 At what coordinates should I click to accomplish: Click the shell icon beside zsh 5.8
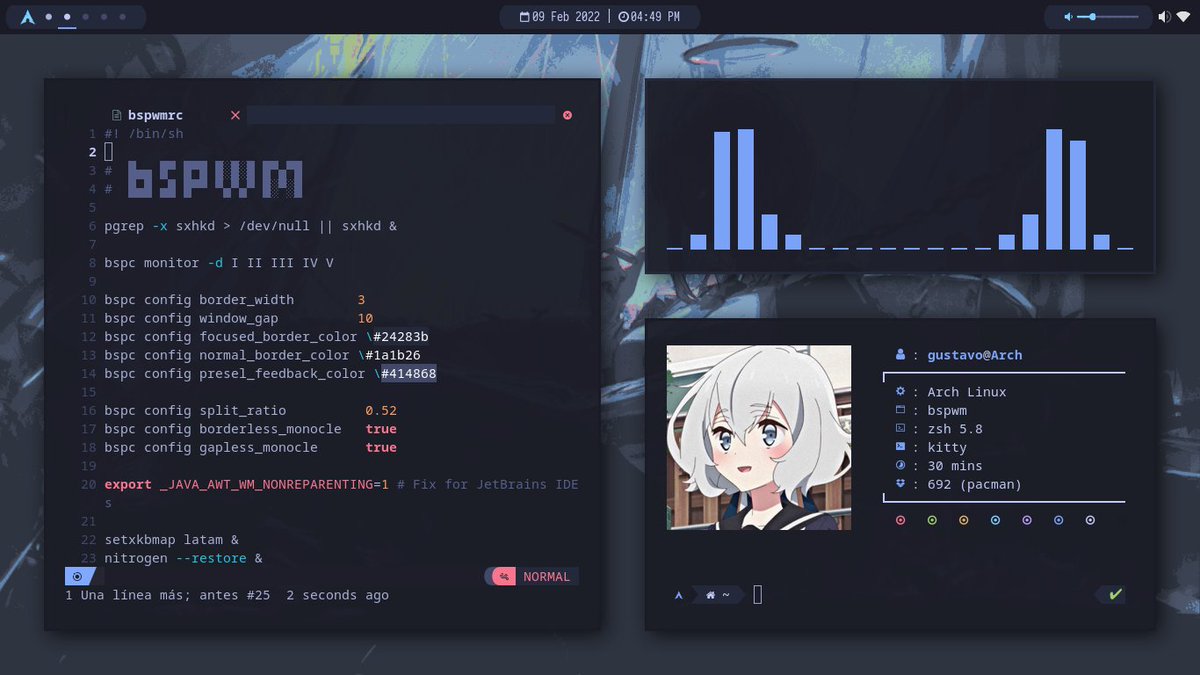click(x=900, y=428)
